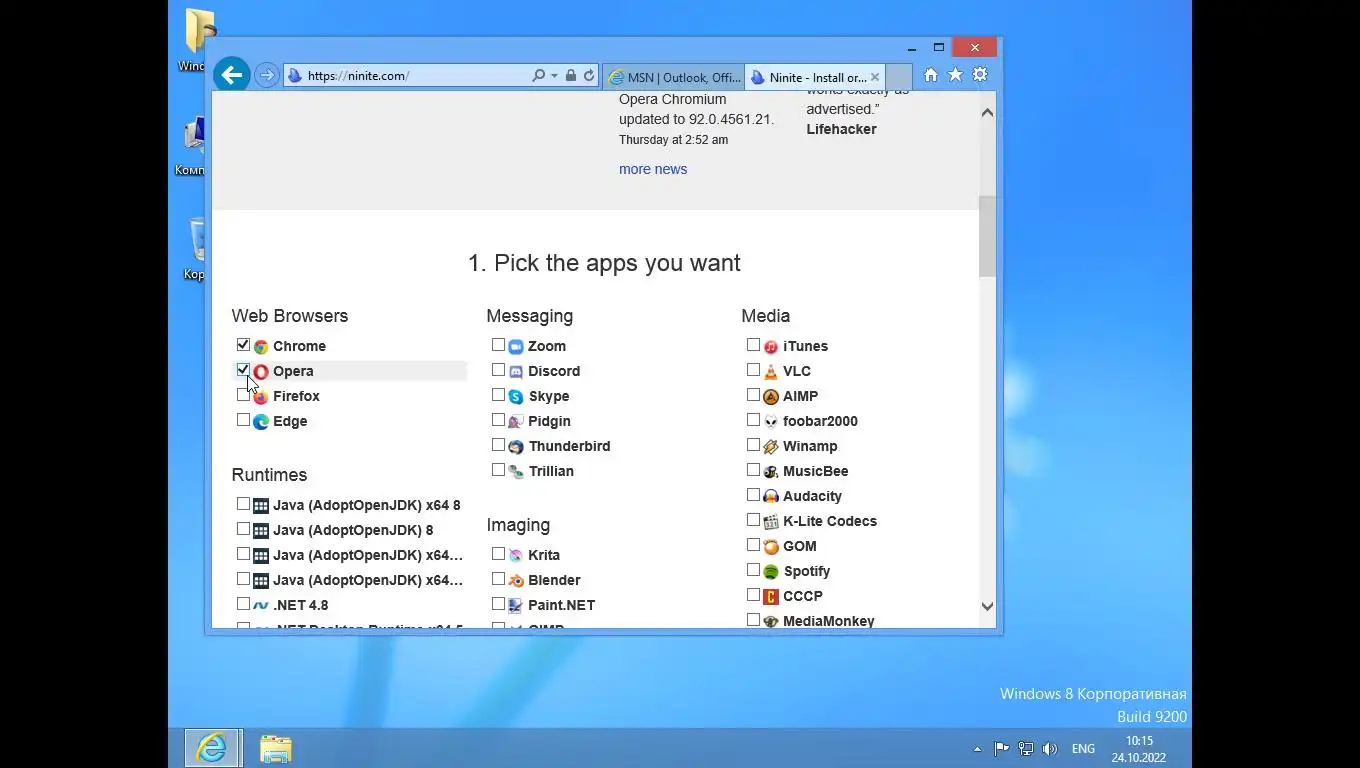Switch the ENG input language indicator

(x=1083, y=749)
